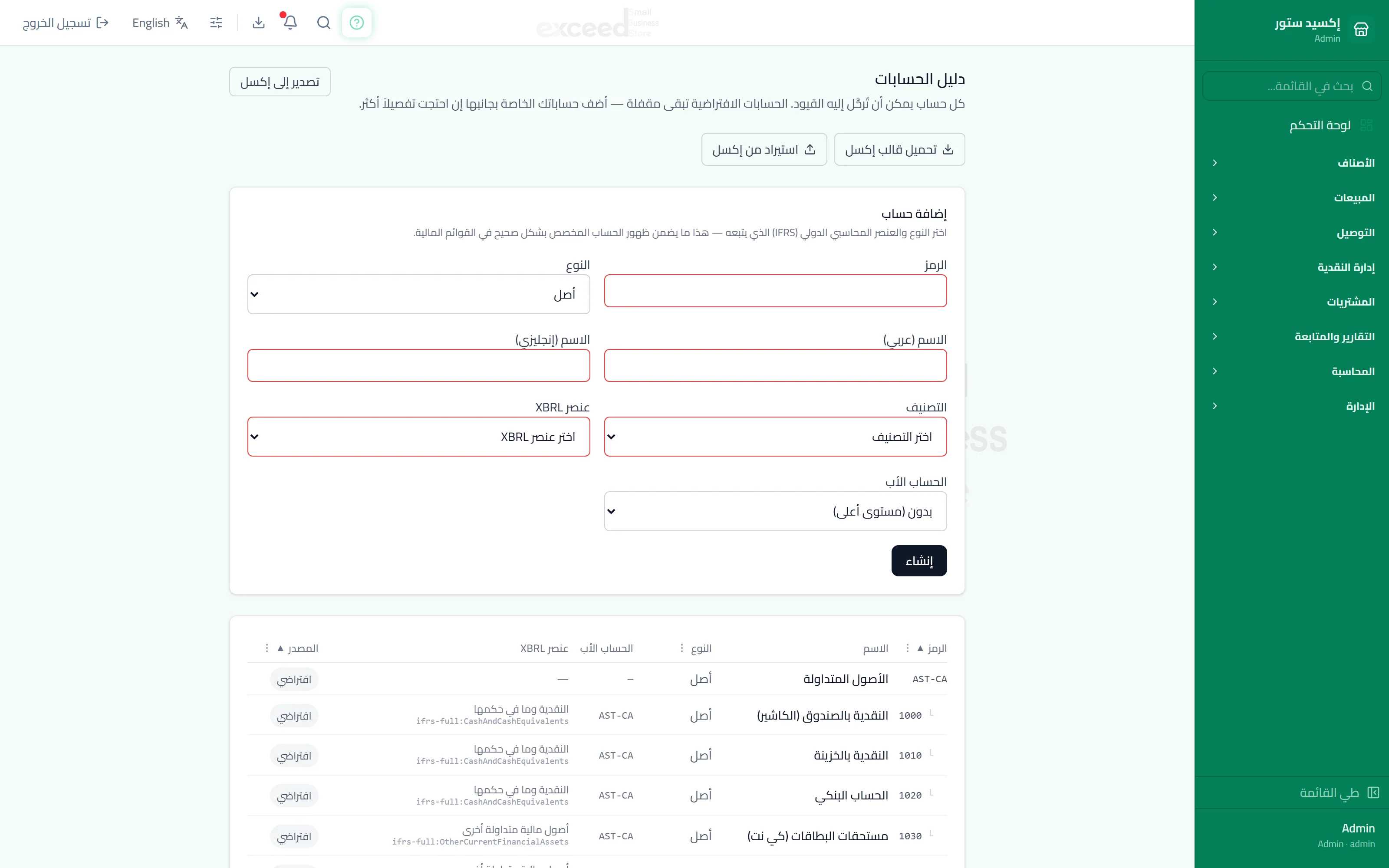The image size is (1389, 868).
Task: Expand the المبيعات menu
Action: 1291,197
